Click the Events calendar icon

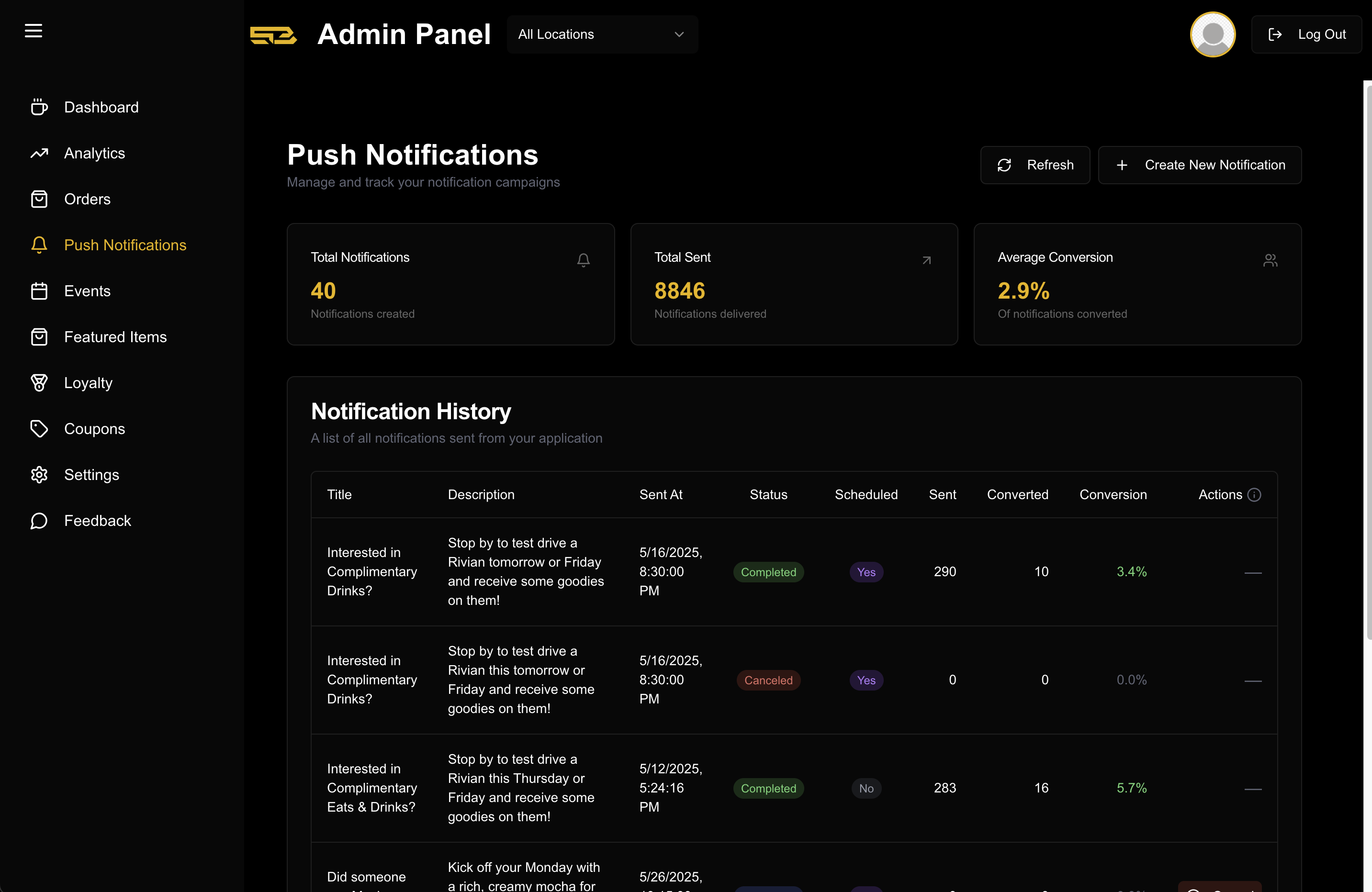tap(39, 291)
